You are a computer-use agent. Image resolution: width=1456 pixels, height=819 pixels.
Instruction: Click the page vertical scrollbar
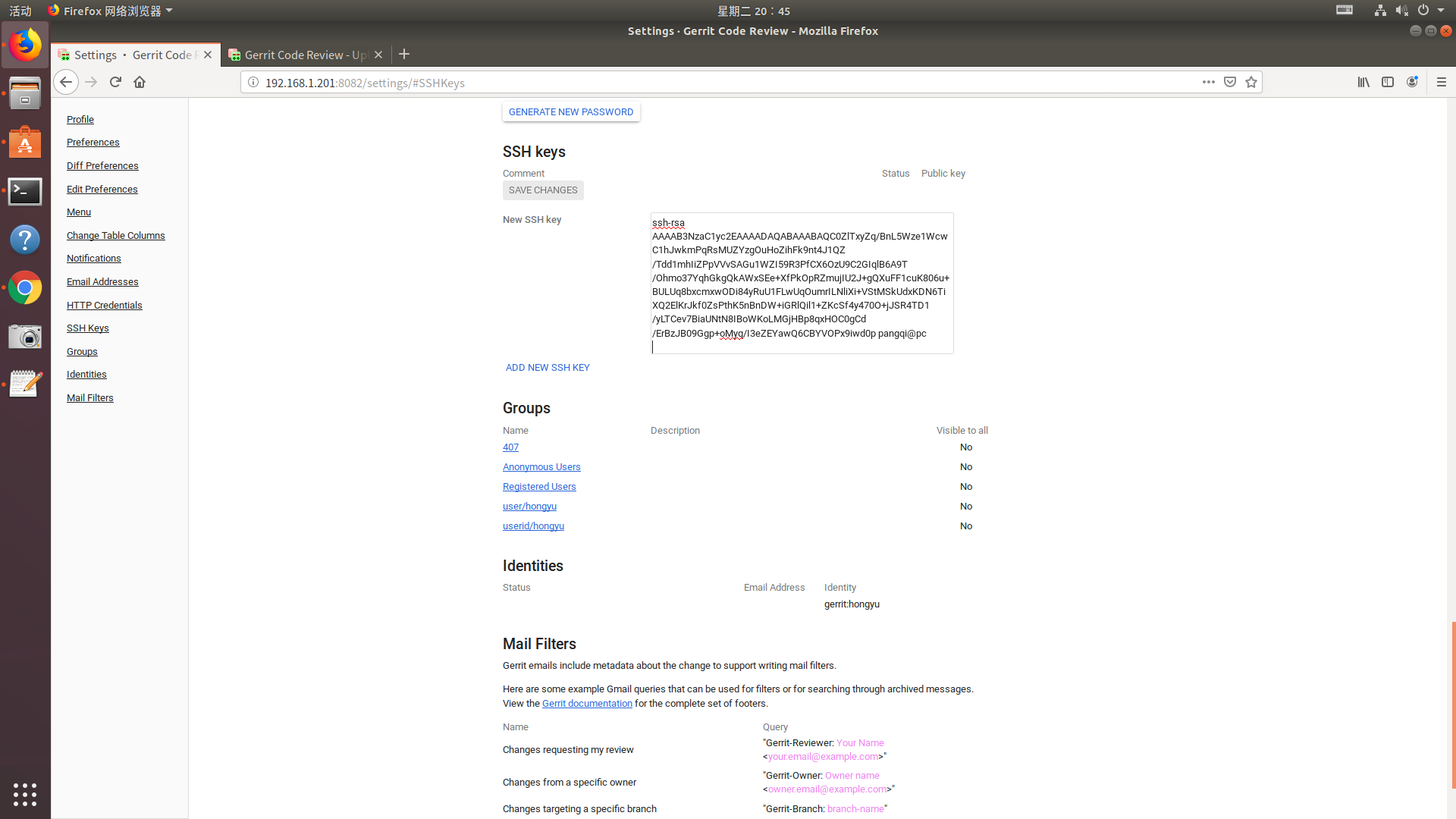pos(1452,705)
